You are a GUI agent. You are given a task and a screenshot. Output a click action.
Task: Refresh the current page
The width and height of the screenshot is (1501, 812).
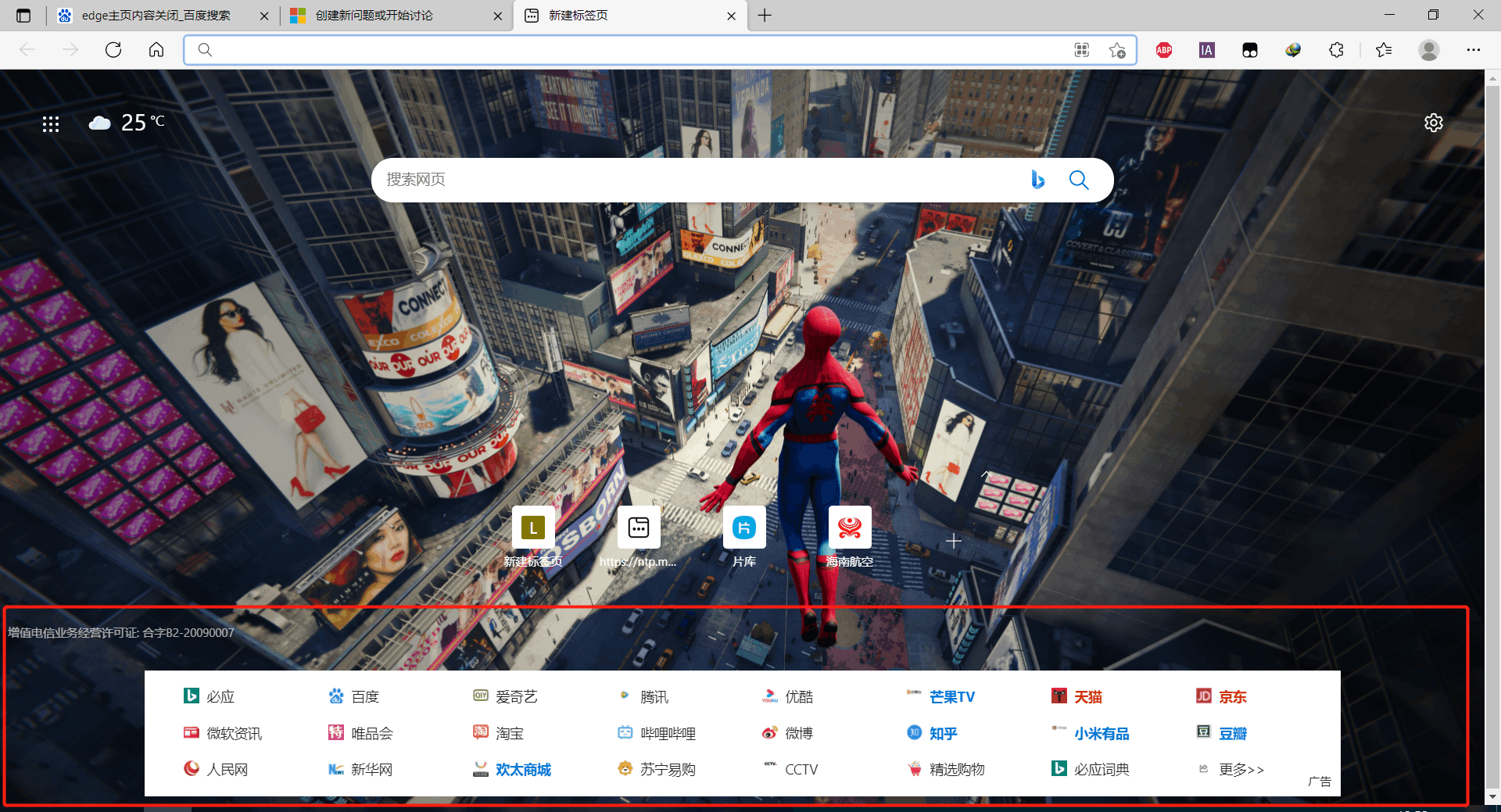[x=113, y=50]
